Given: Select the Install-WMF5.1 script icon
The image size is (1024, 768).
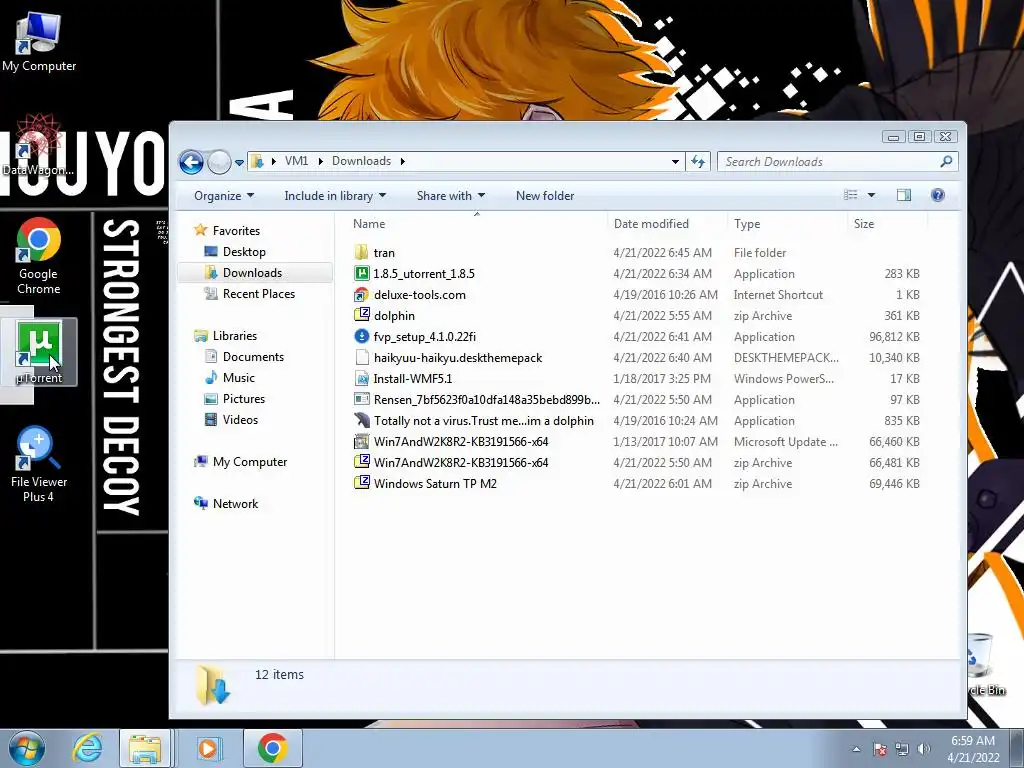Looking at the screenshot, I should [x=361, y=378].
